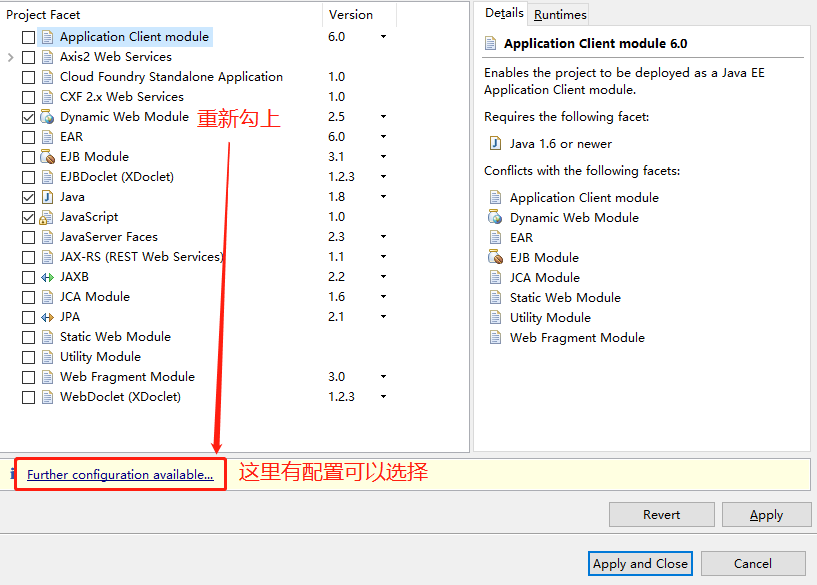The height and width of the screenshot is (585, 817).
Task: Click the JavaServer Faces facet icon
Action: pos(47,237)
